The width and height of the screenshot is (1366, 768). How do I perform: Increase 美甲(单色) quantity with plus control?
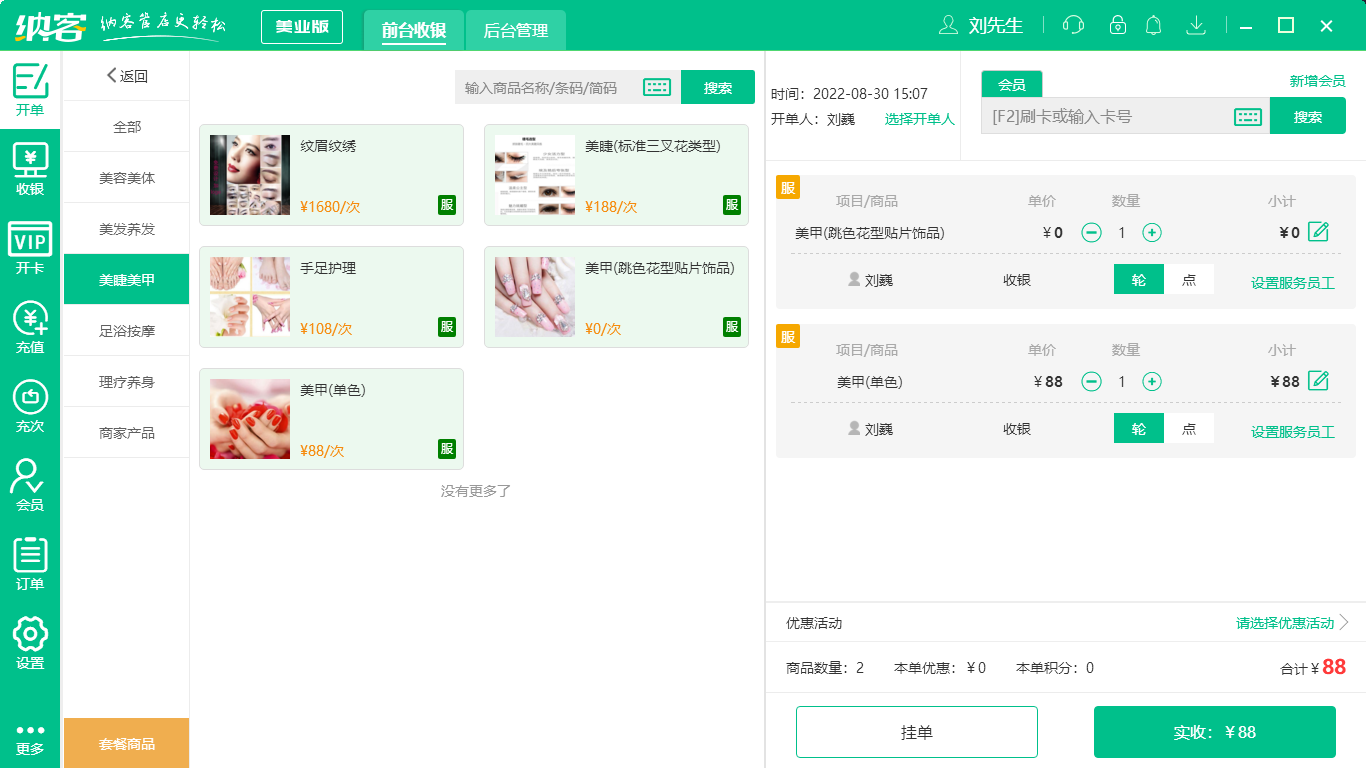(x=1153, y=381)
